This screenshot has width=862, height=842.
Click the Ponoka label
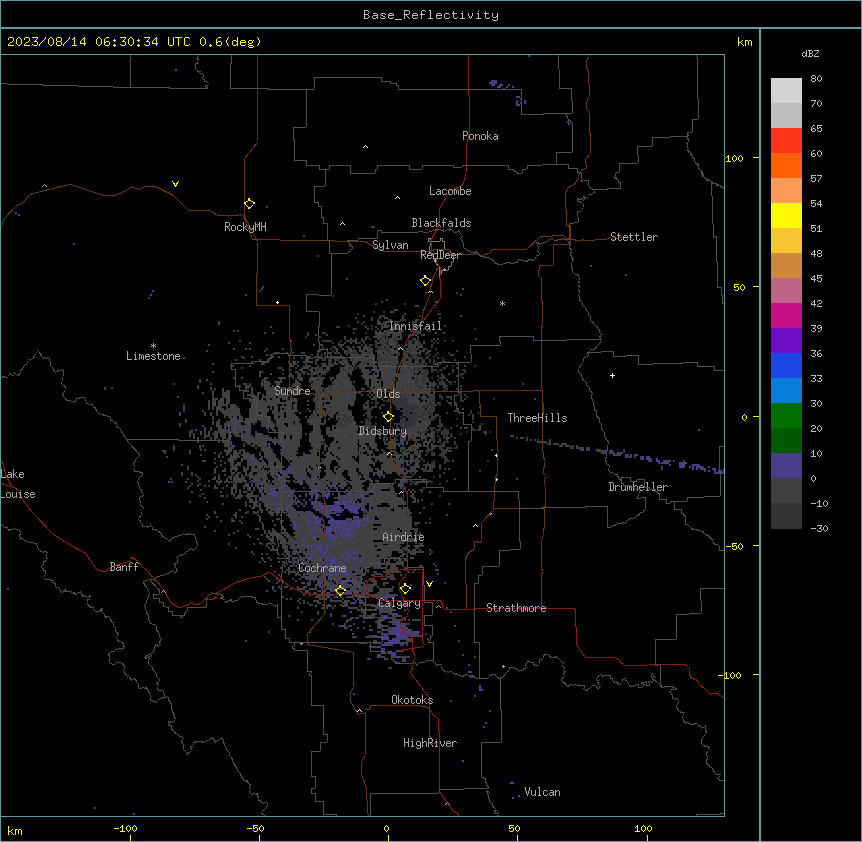(x=480, y=136)
